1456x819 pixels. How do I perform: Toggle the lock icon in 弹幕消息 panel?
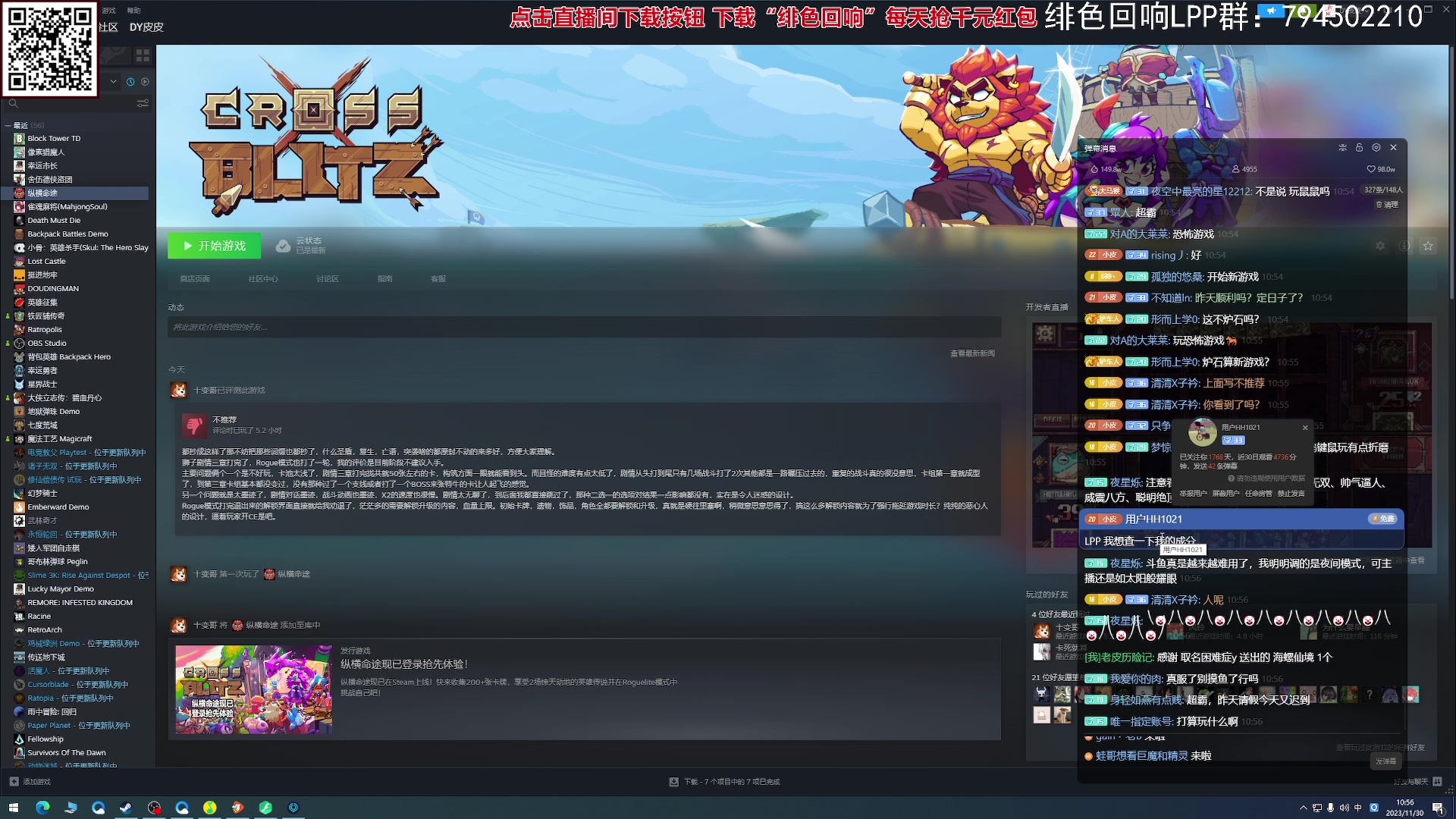pyautogui.click(x=1359, y=148)
